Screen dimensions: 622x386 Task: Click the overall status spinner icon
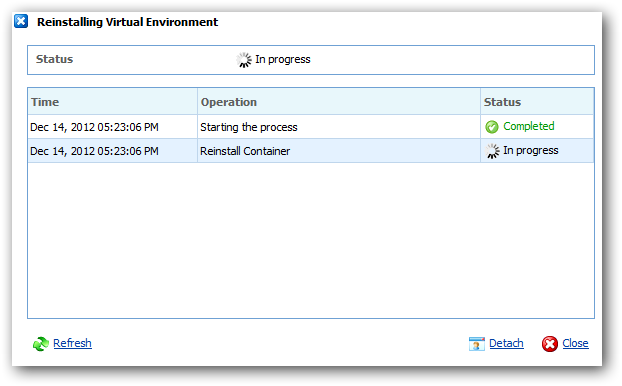click(x=244, y=60)
